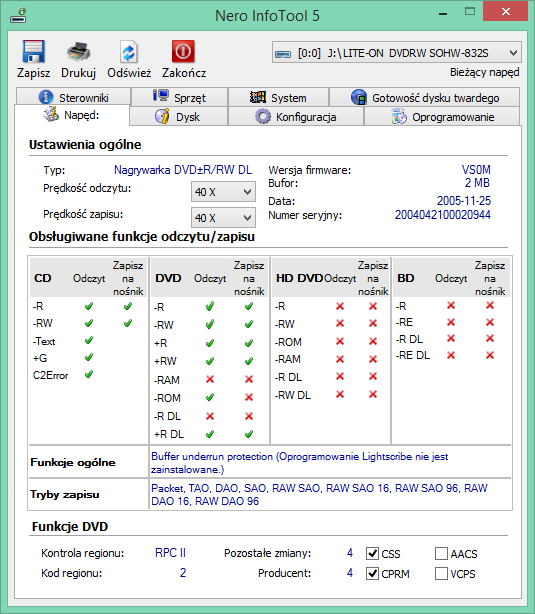Open the LITE-ON DVDRW drive dropdown
This screenshot has width=535, height=614.
[397, 52]
